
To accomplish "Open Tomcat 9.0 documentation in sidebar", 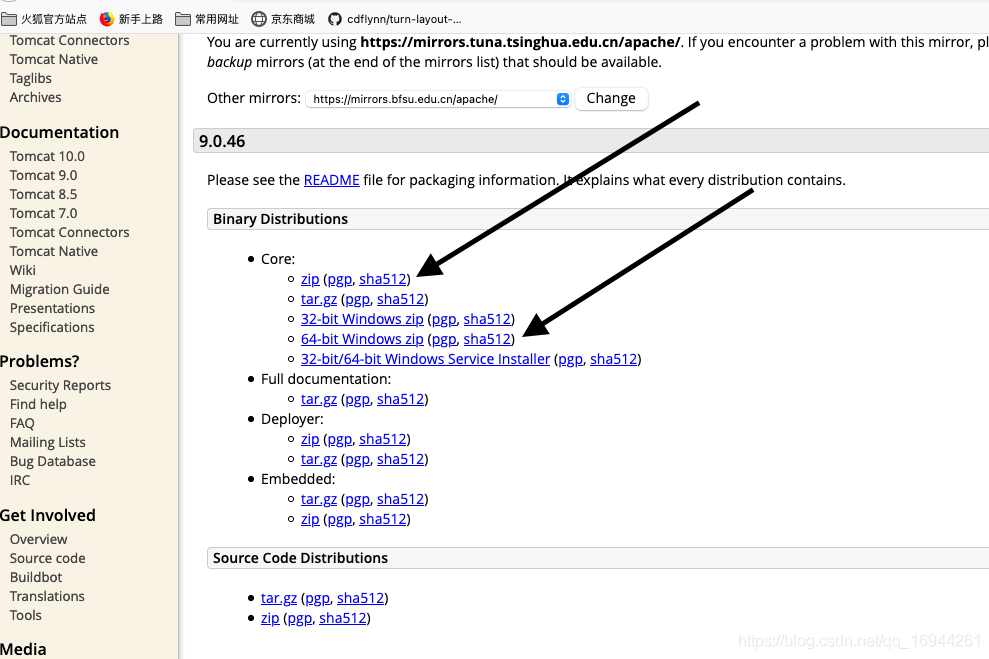I will click(x=43, y=175).
